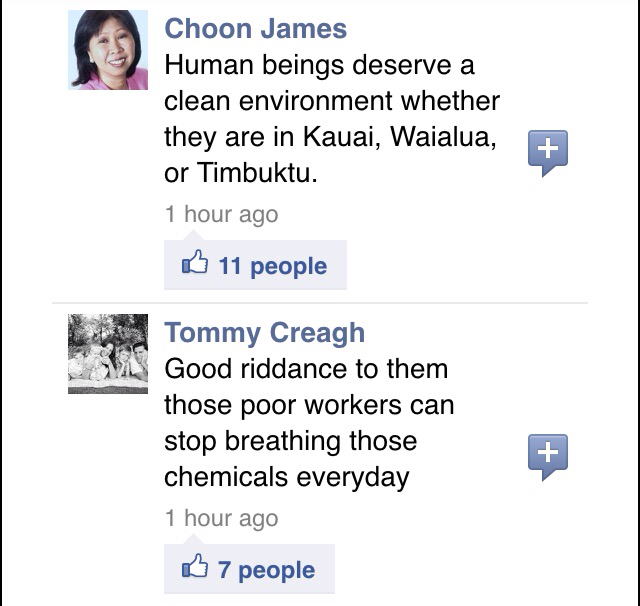640x606 pixels.
Task: Open Choon James's profile photo
Action: coord(107,51)
